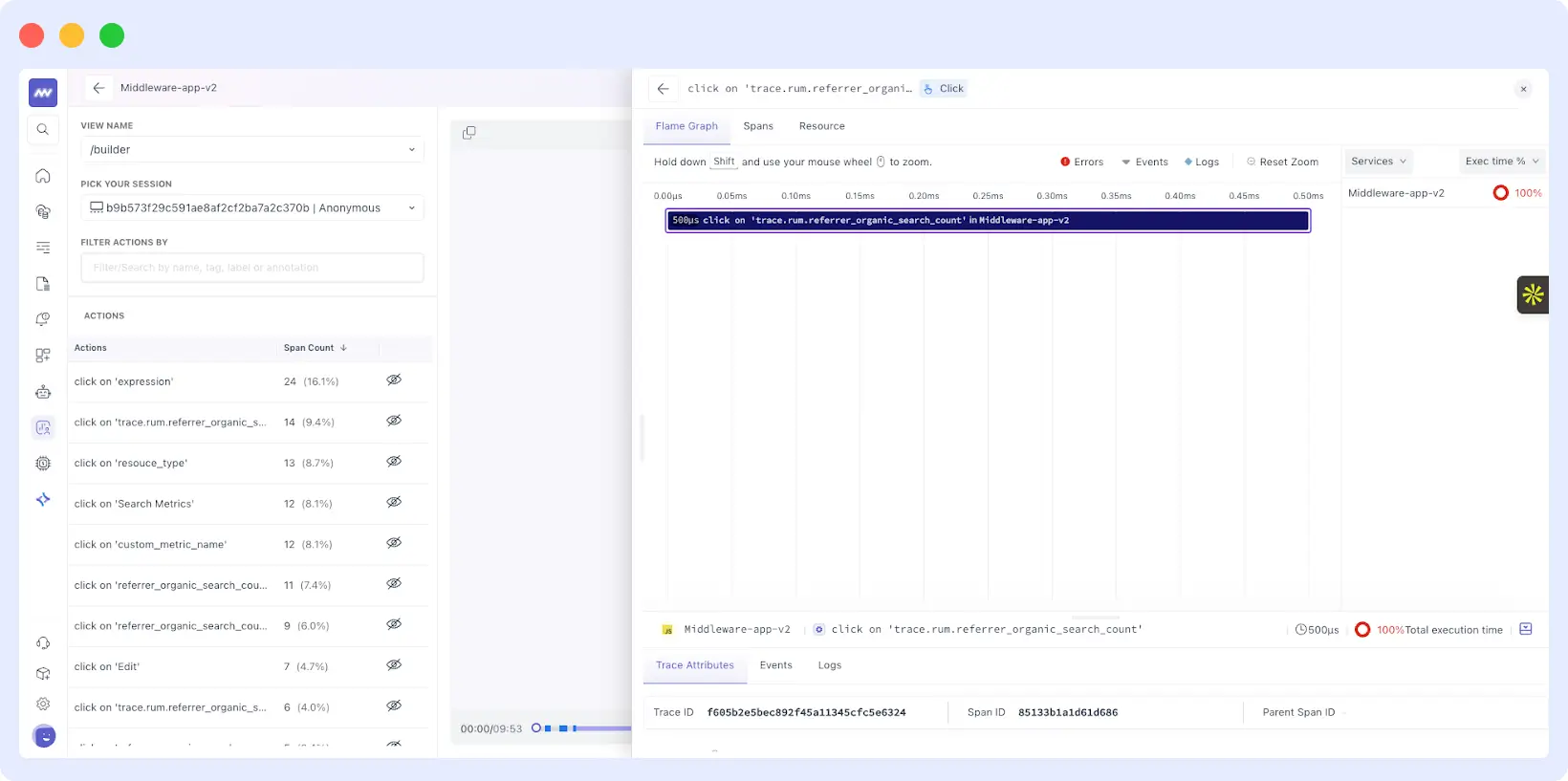Open the Resource tab
This screenshot has height=781, width=1568.
(821, 126)
